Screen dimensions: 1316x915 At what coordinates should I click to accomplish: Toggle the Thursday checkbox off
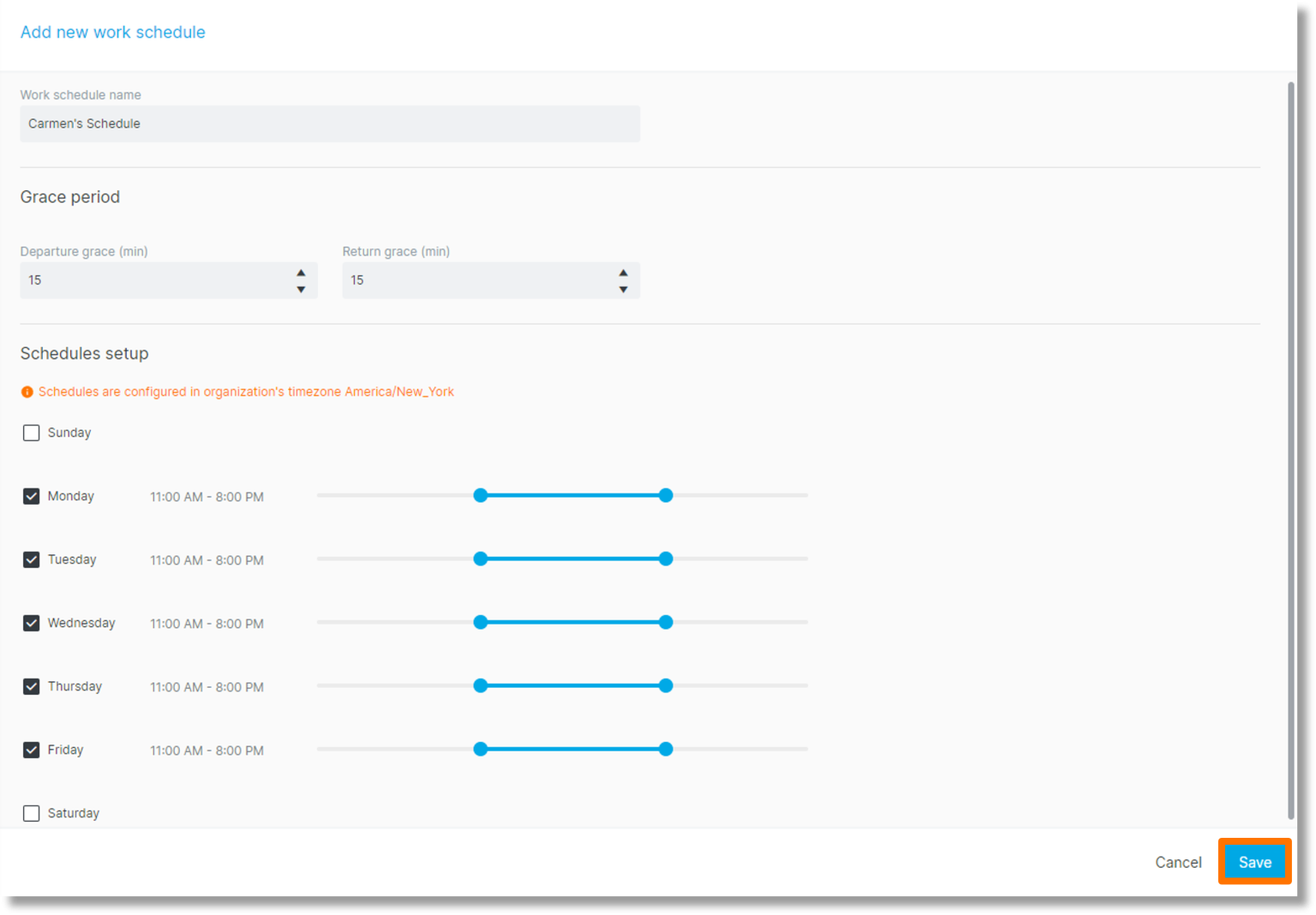point(32,686)
